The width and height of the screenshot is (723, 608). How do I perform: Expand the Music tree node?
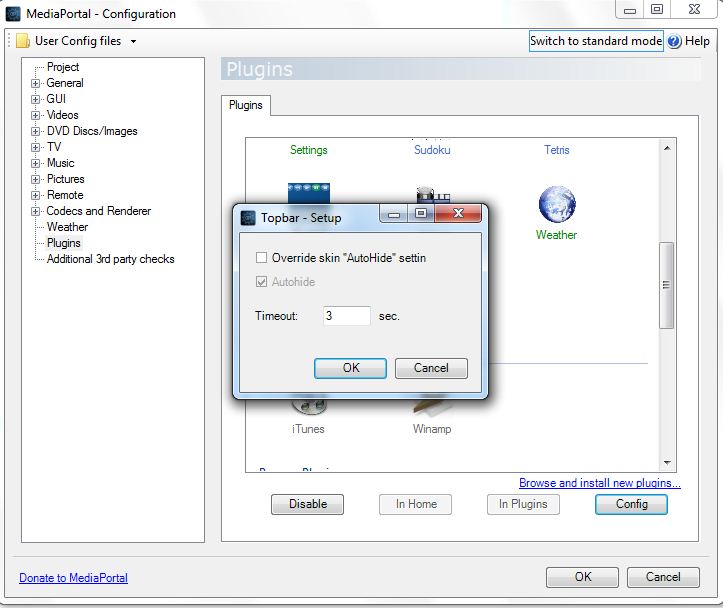tap(36, 164)
